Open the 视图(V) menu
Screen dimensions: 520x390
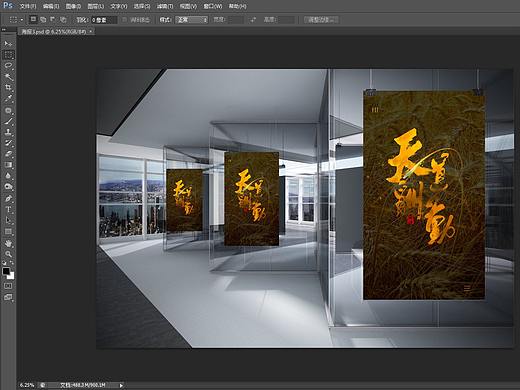point(188,6)
